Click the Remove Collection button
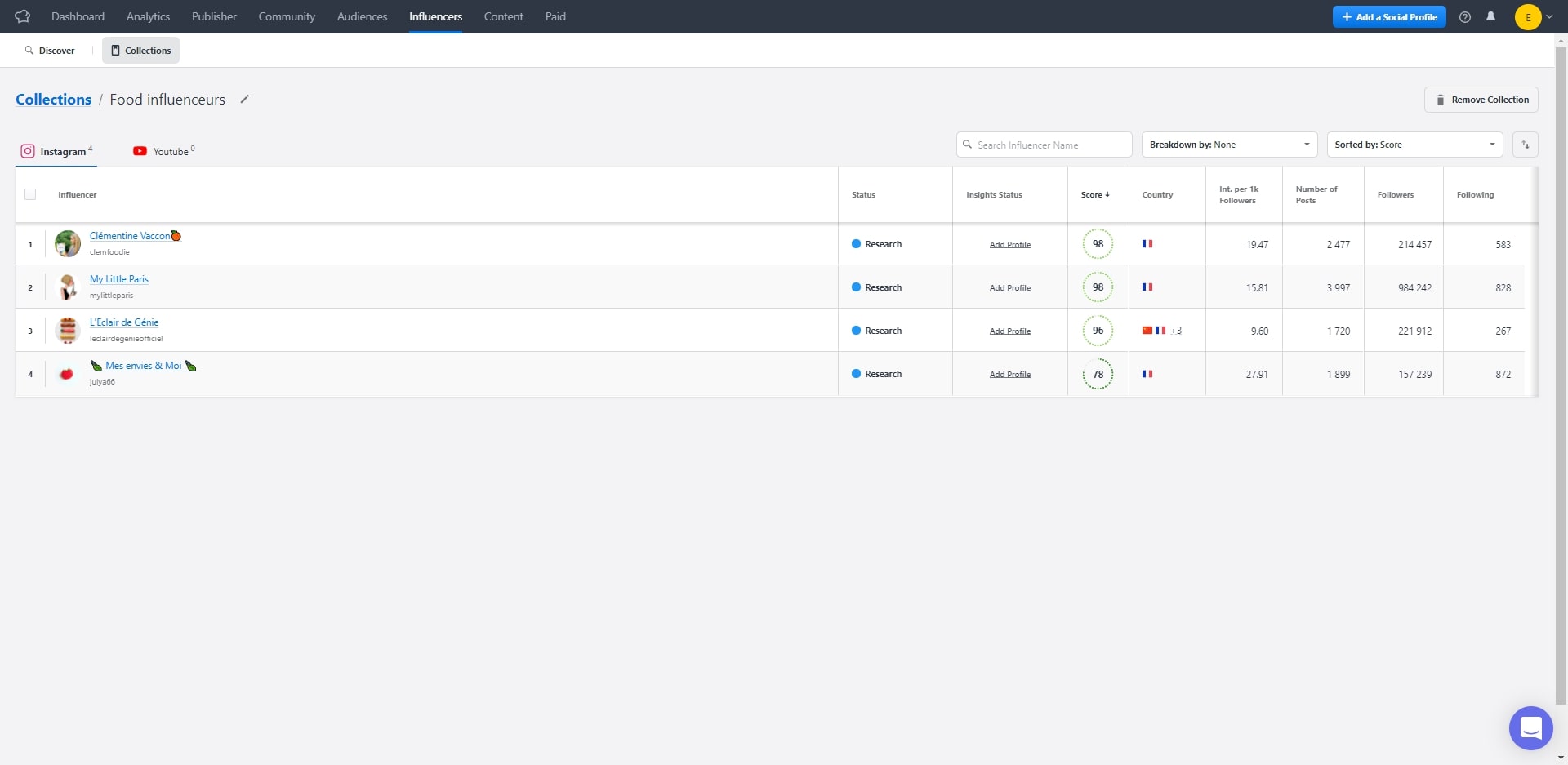The height and width of the screenshot is (765, 1568). tap(1481, 100)
